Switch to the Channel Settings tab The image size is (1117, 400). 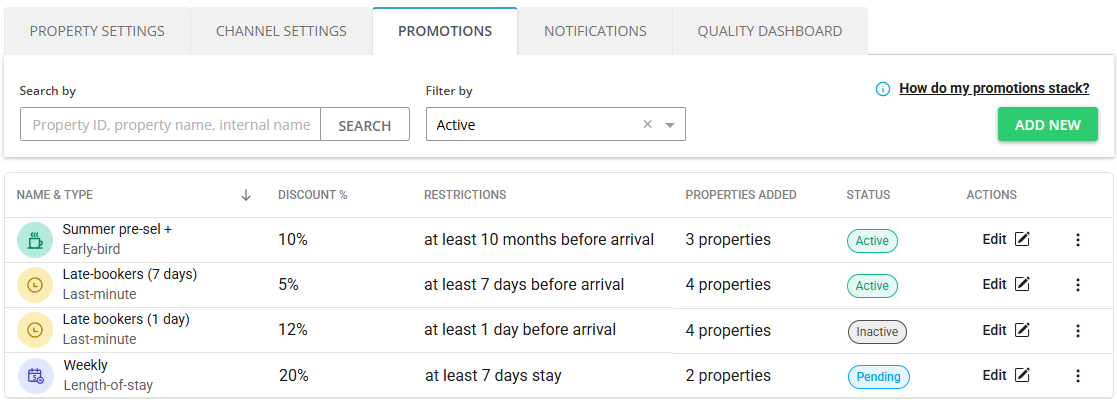click(x=281, y=31)
